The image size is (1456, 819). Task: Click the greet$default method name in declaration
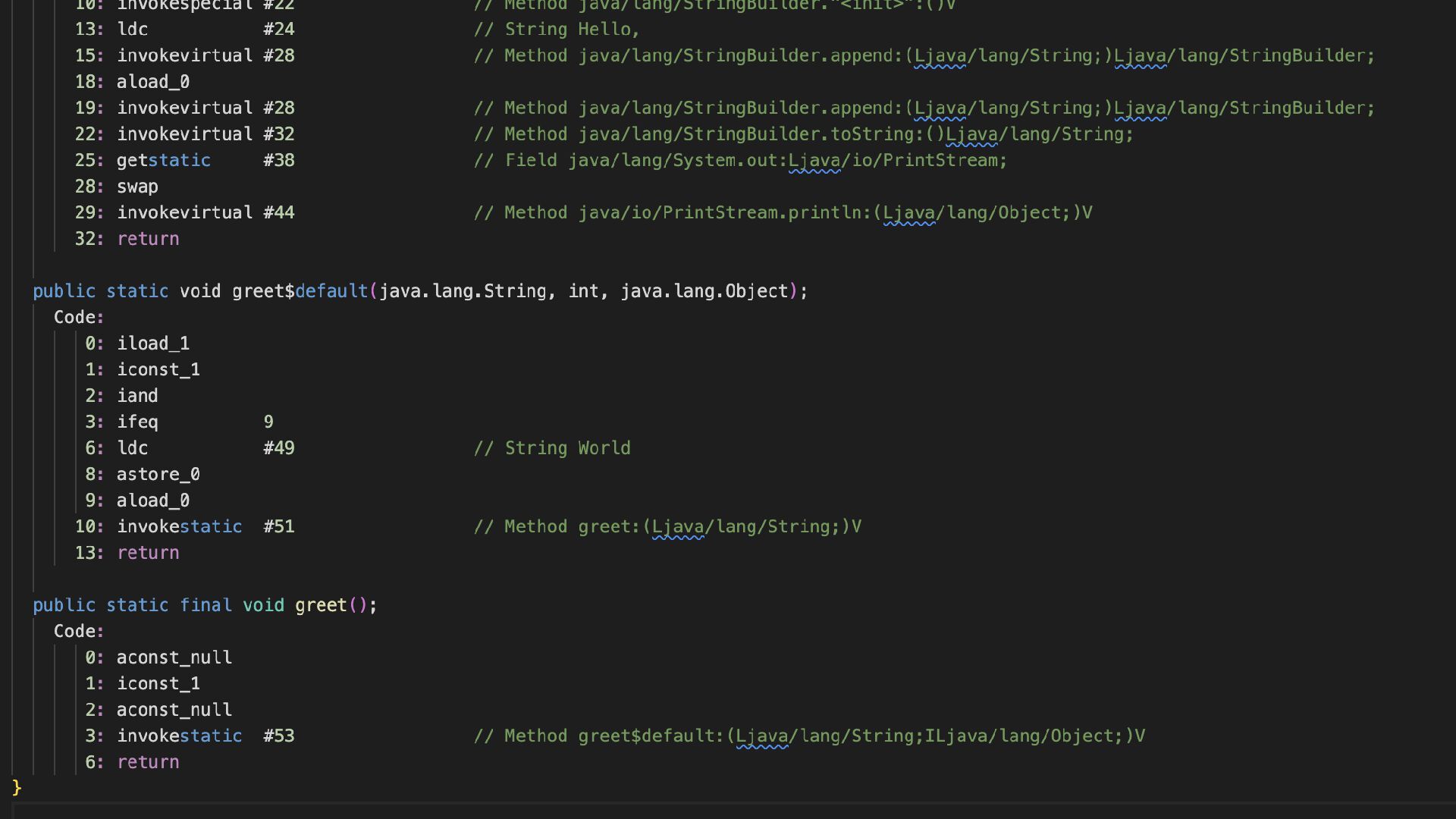pyautogui.click(x=300, y=291)
